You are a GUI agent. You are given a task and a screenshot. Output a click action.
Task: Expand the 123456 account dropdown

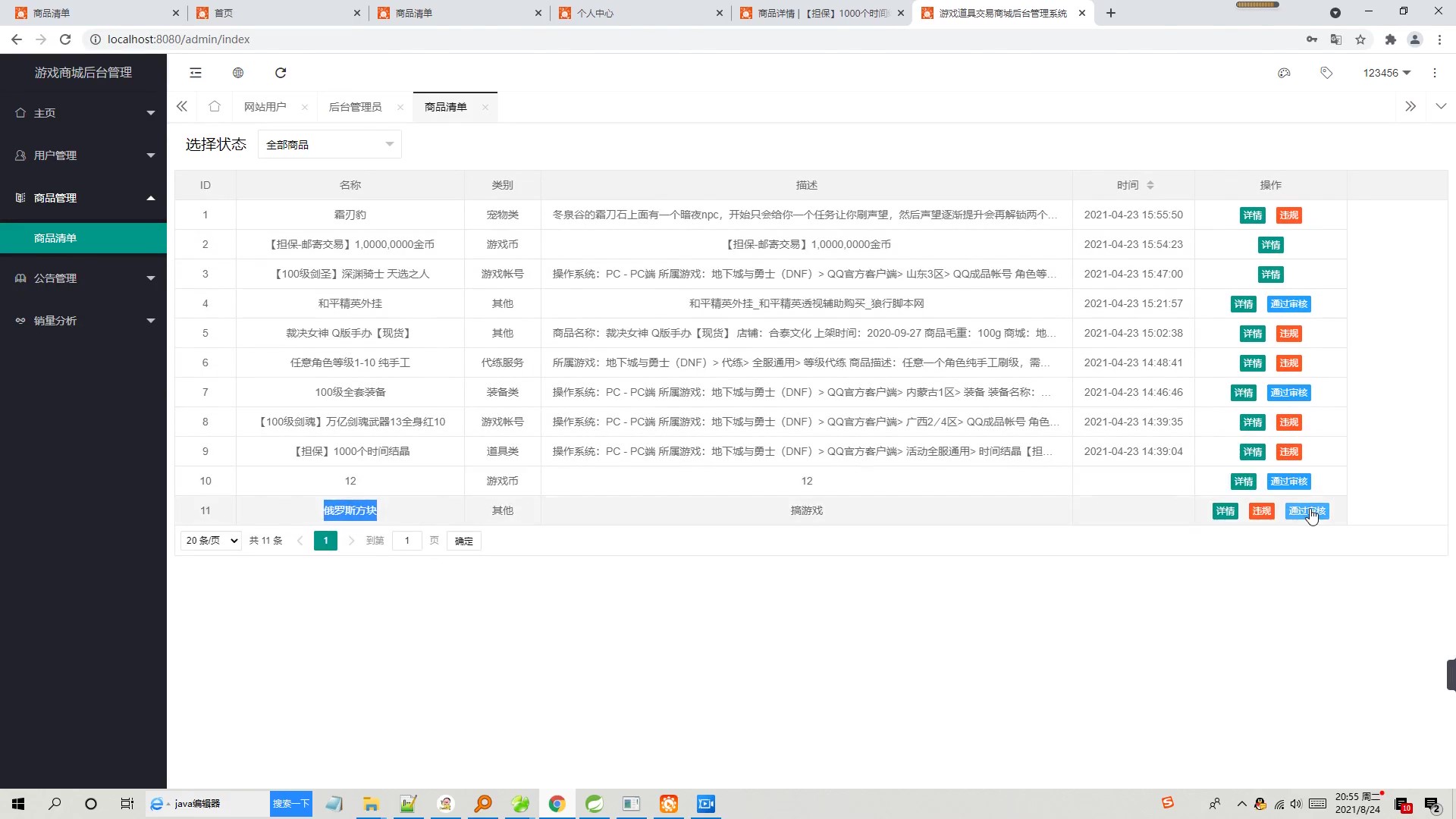[1385, 72]
